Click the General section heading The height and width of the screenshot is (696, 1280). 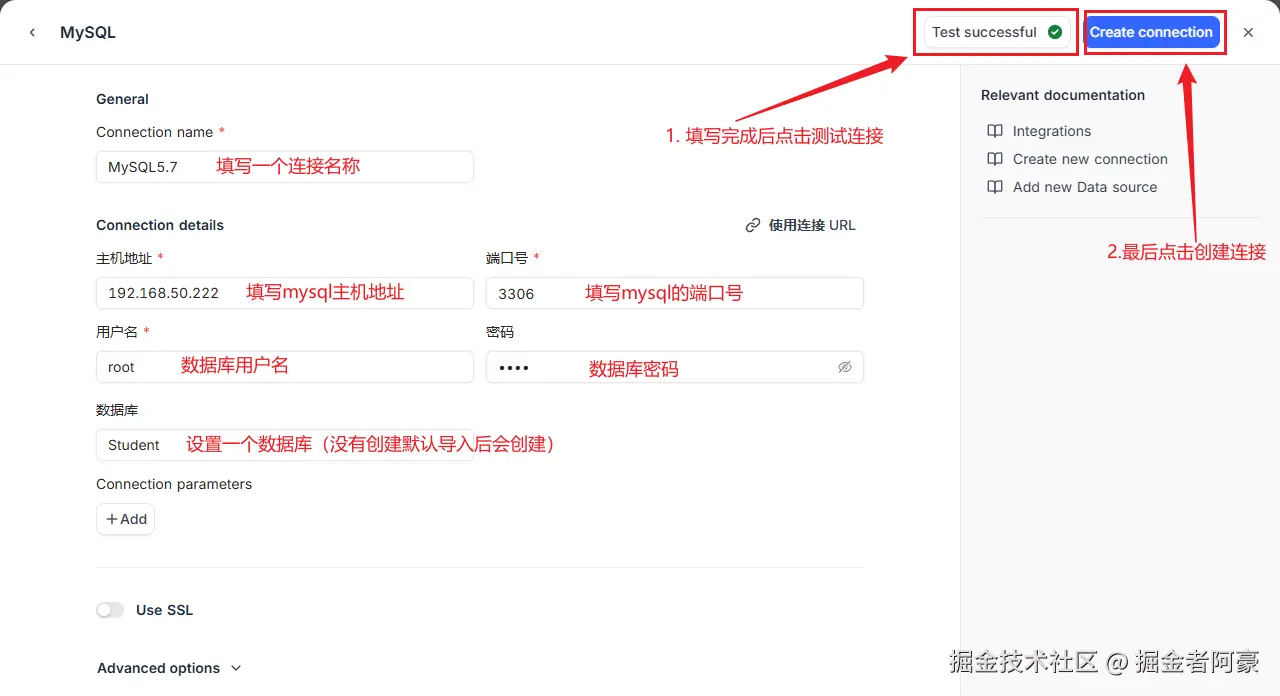point(122,99)
